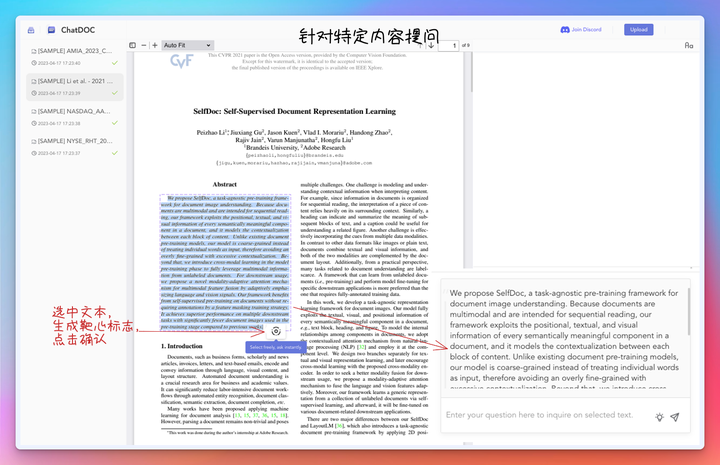This screenshot has width=720, height=465.
Task: Click the CVF logo in the PDF header
Action: 182,61
